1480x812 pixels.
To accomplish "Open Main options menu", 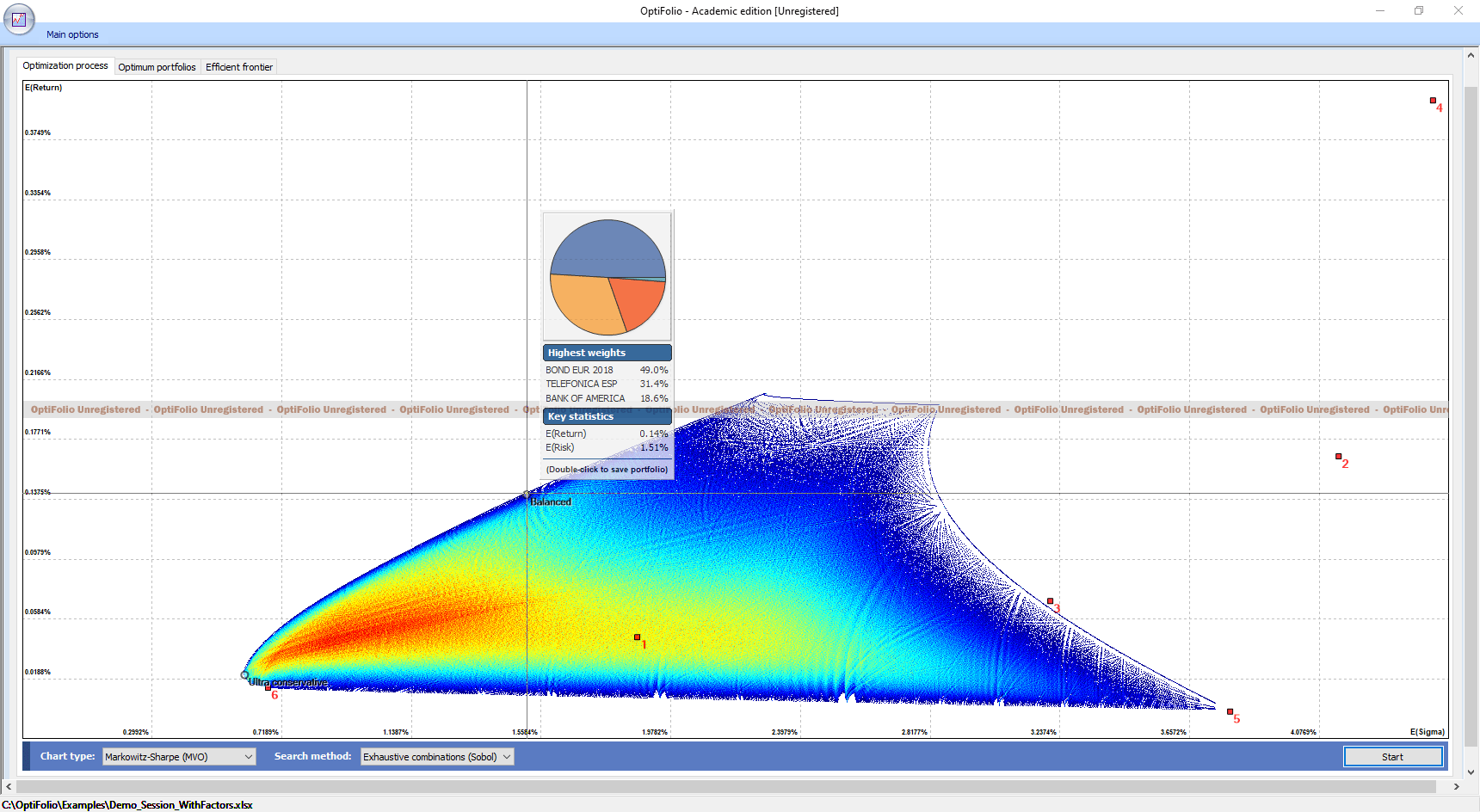I will 72,34.
